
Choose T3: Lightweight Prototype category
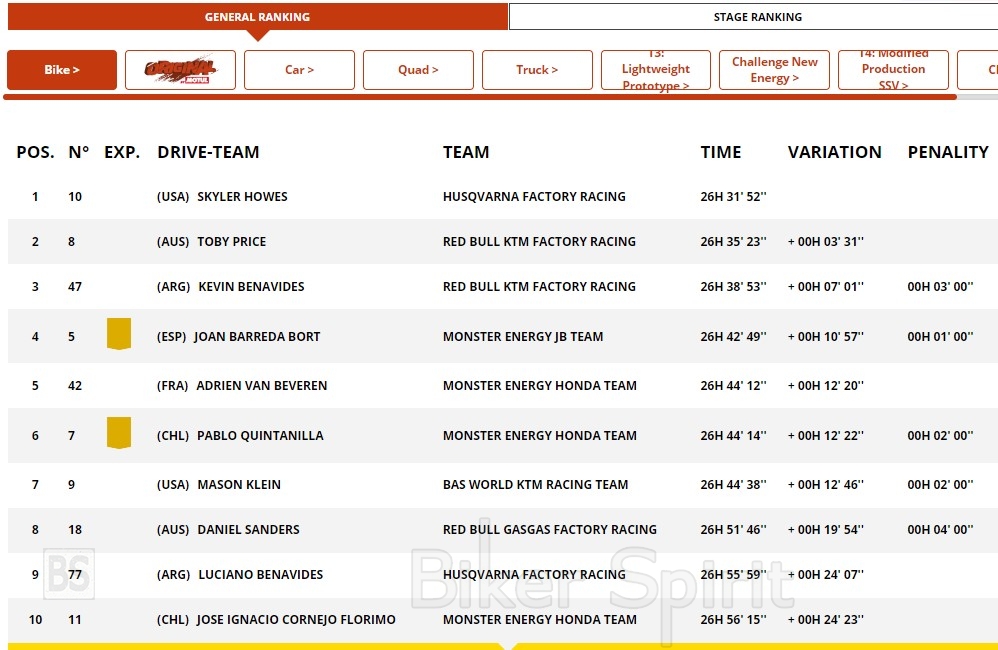tap(655, 70)
